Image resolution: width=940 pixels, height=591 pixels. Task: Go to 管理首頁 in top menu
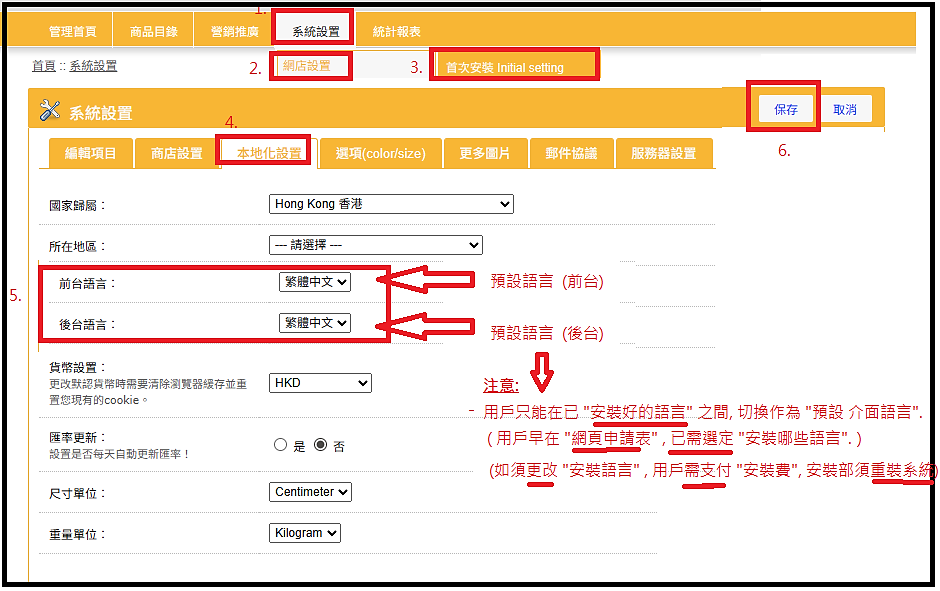[73, 32]
